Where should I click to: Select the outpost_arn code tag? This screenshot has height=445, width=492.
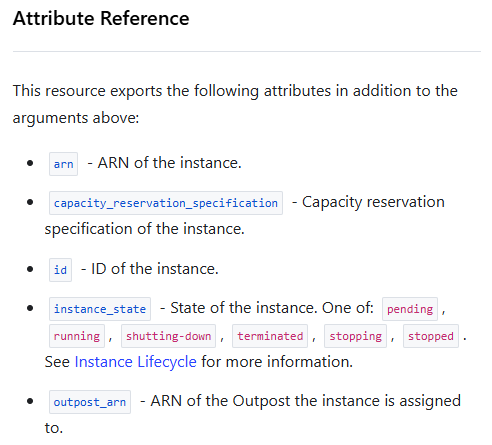pos(90,402)
